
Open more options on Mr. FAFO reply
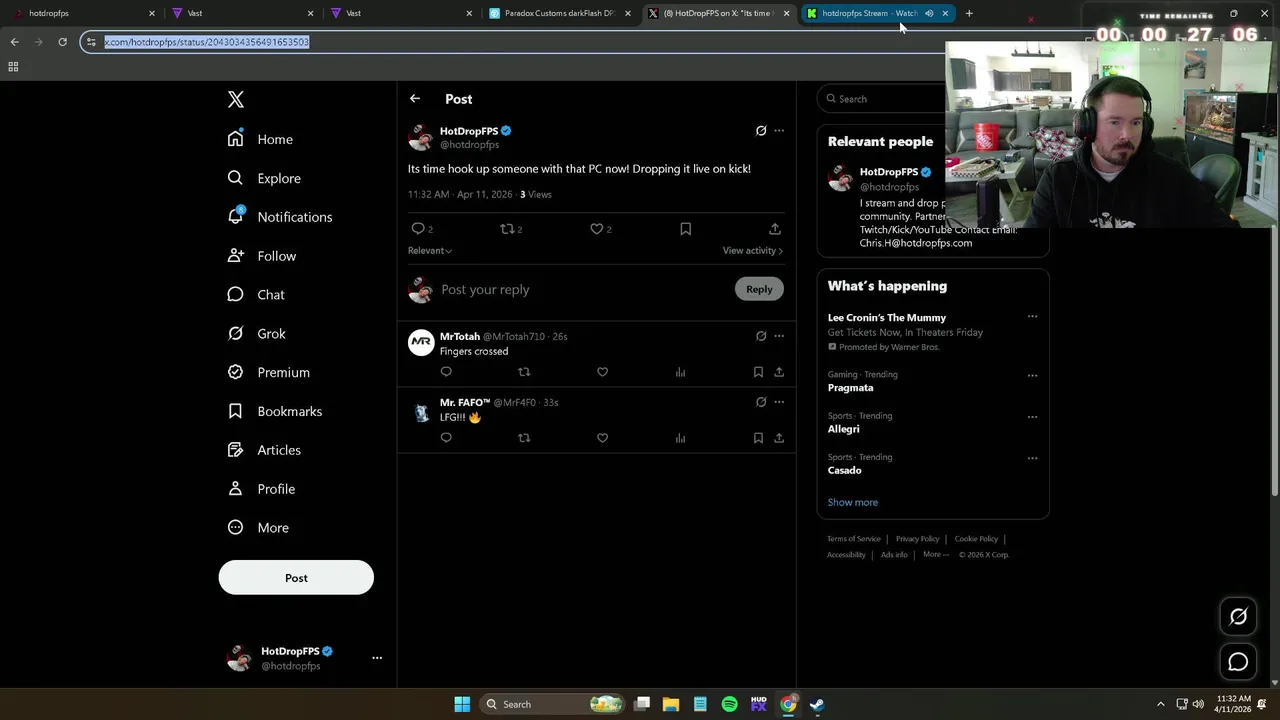coord(779,402)
